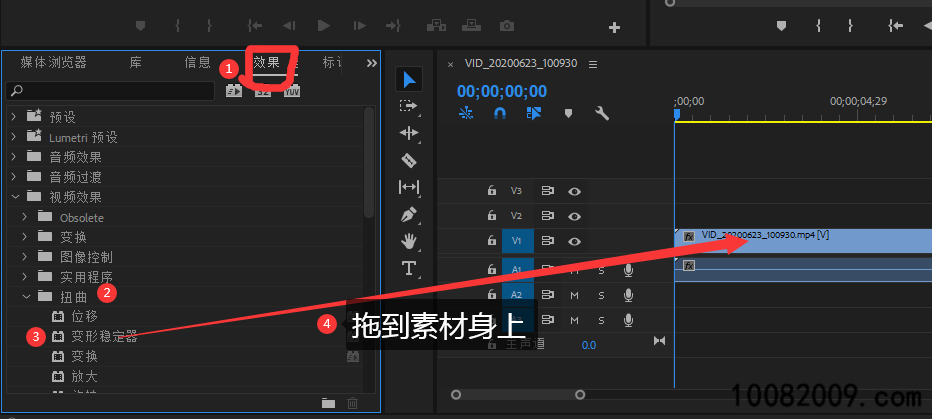Solo audio track A1
Image resolution: width=932 pixels, height=419 pixels.
(601, 271)
